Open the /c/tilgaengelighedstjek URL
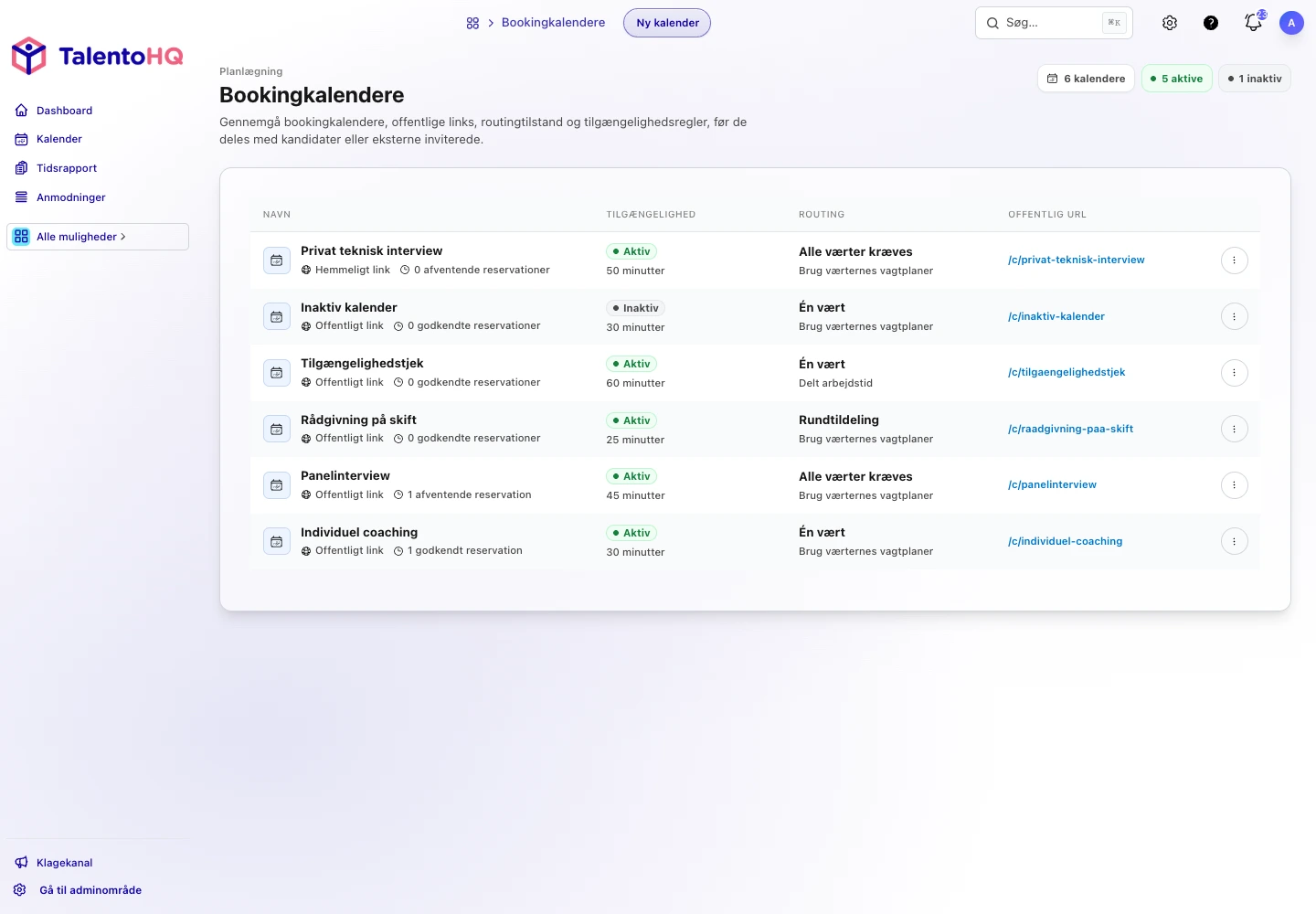 pyautogui.click(x=1067, y=372)
